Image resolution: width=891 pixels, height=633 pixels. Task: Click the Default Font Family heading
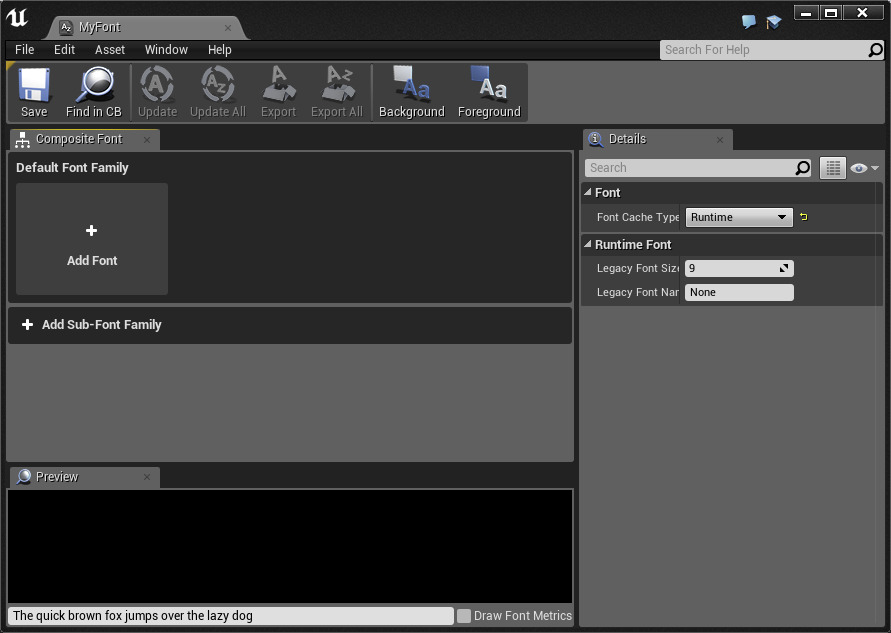72,168
